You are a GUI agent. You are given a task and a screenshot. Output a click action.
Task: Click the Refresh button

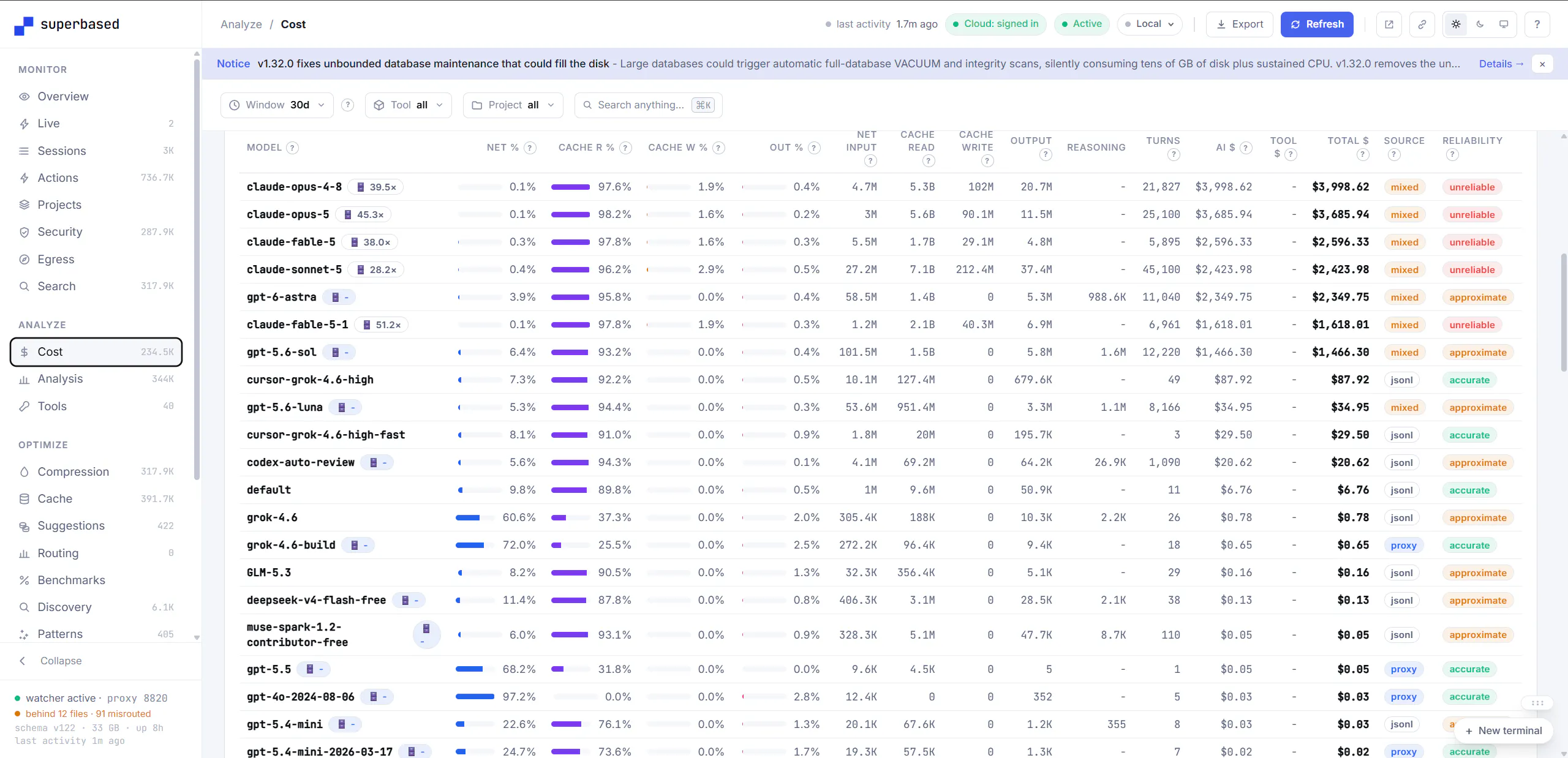(1317, 24)
